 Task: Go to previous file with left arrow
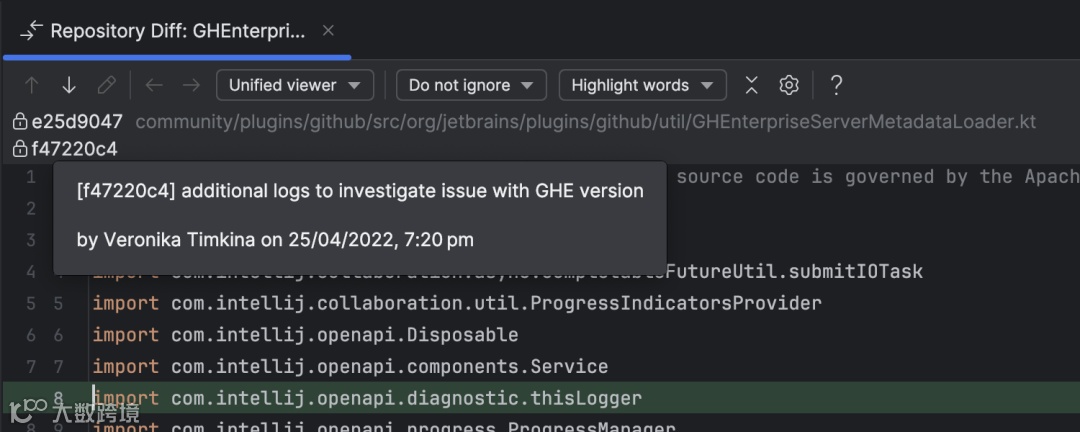(x=153, y=85)
